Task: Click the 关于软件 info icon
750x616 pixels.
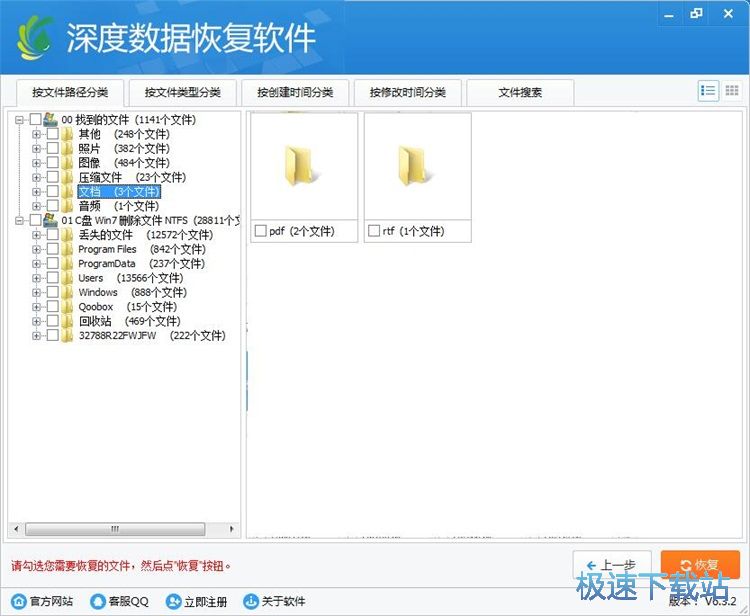Action: [x=250, y=601]
